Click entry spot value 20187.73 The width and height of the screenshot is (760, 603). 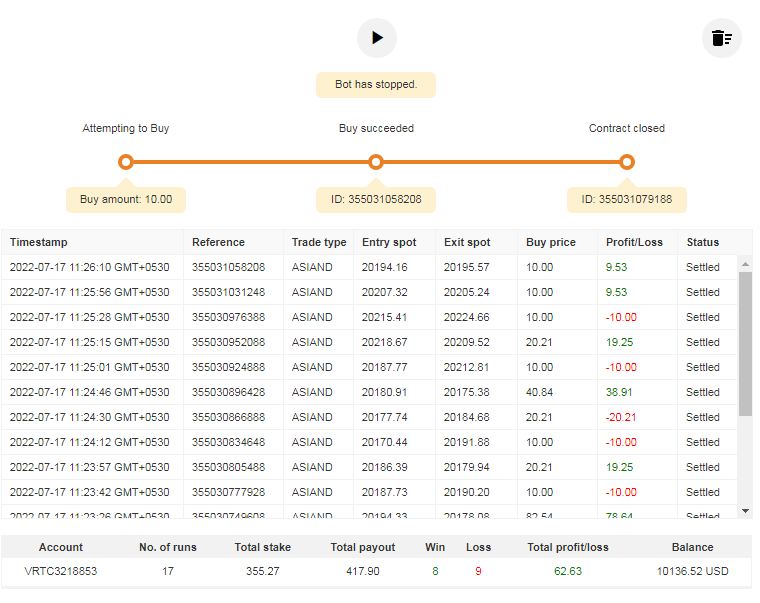pos(384,492)
